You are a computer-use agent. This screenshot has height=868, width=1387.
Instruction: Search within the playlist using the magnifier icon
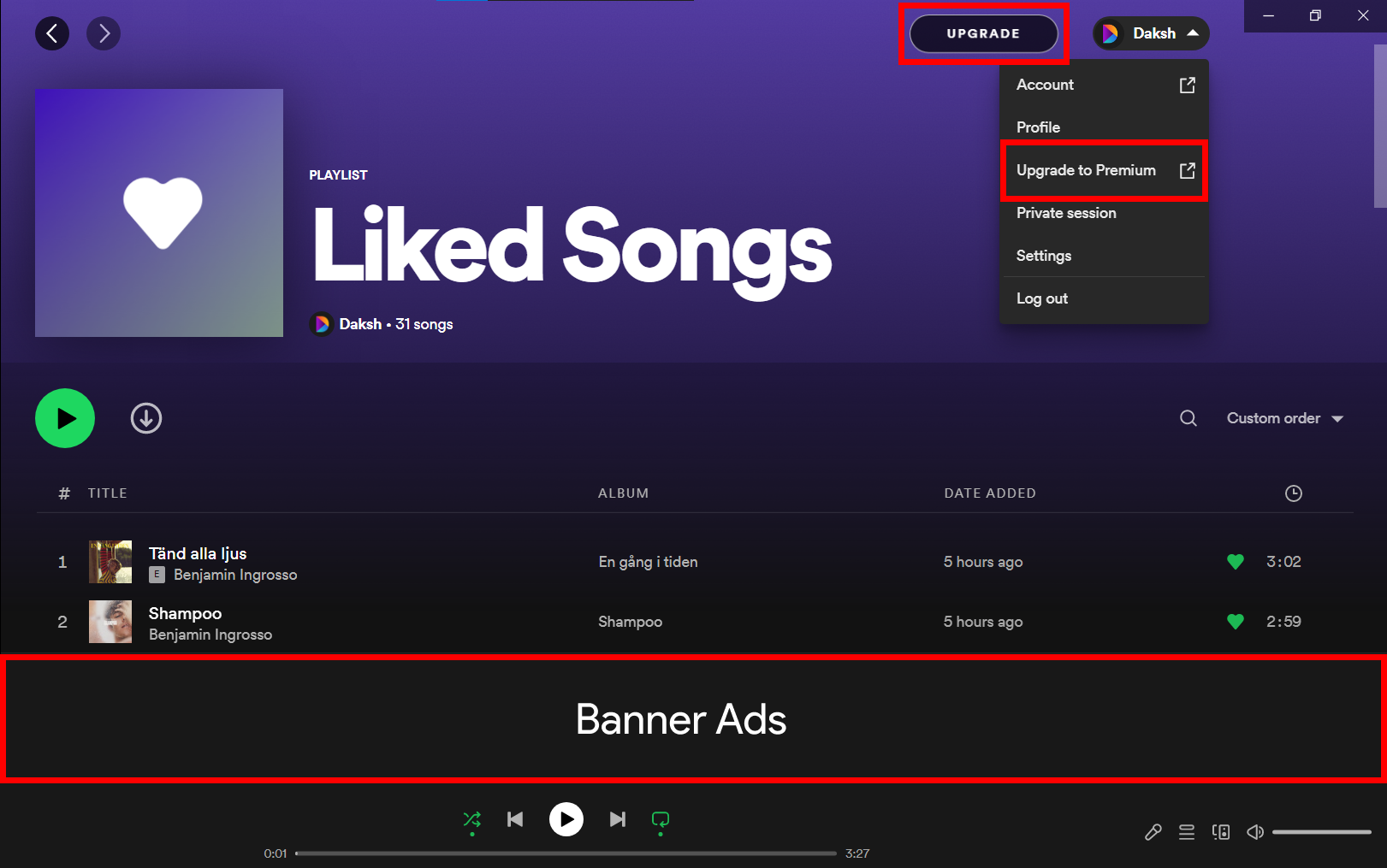tap(1188, 418)
